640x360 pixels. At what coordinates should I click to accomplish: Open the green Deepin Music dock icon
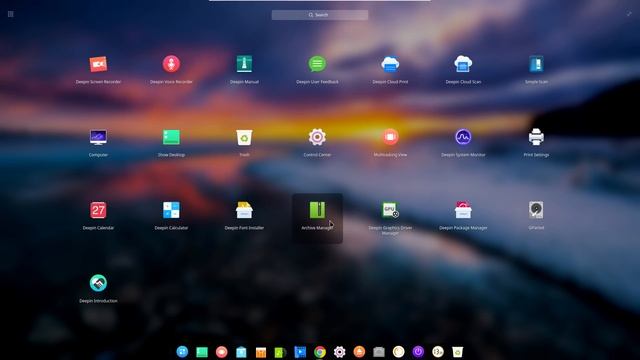click(x=280, y=352)
